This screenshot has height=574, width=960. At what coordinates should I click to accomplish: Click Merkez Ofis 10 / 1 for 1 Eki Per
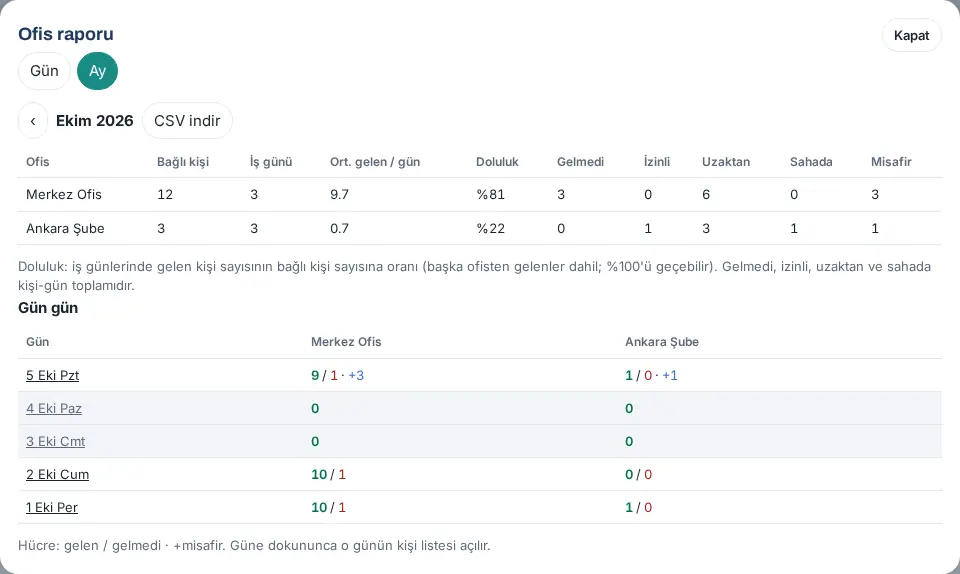click(x=328, y=507)
